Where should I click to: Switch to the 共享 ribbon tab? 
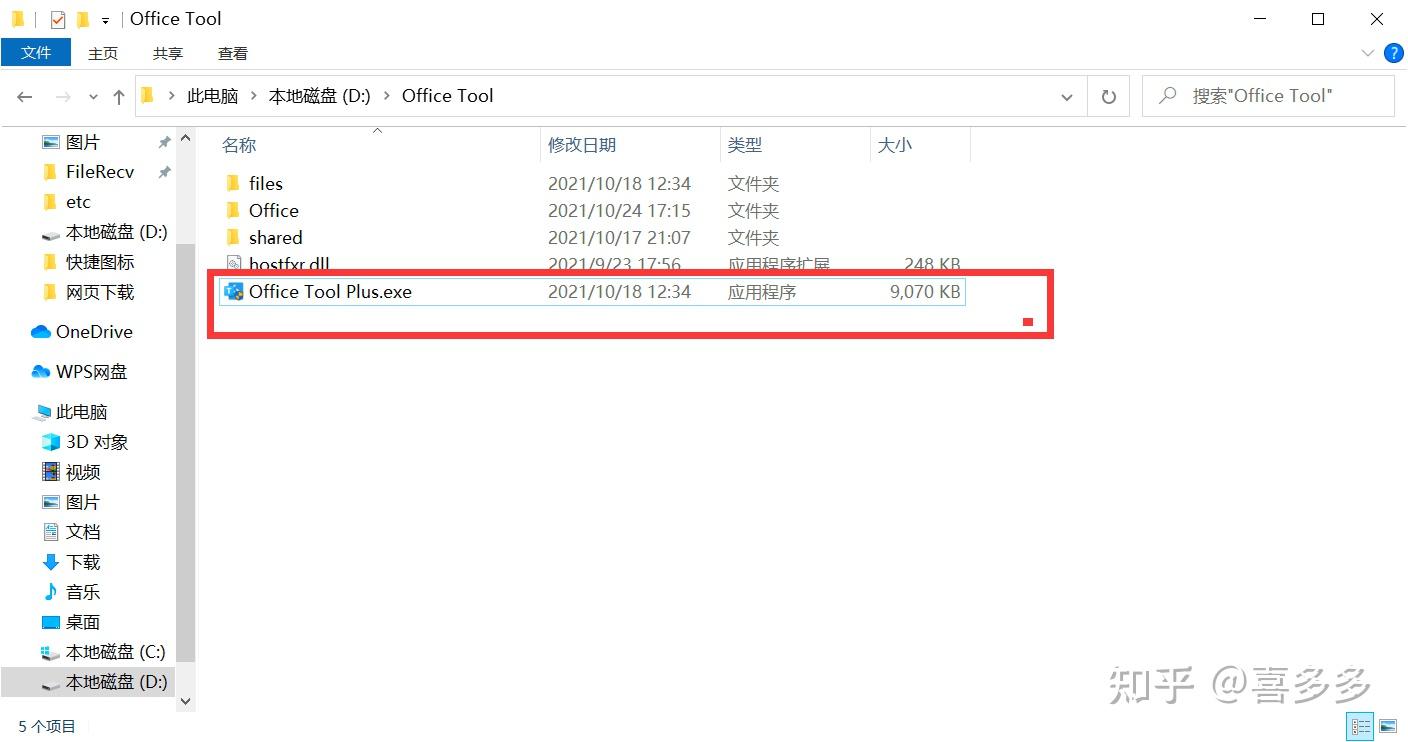coord(168,53)
